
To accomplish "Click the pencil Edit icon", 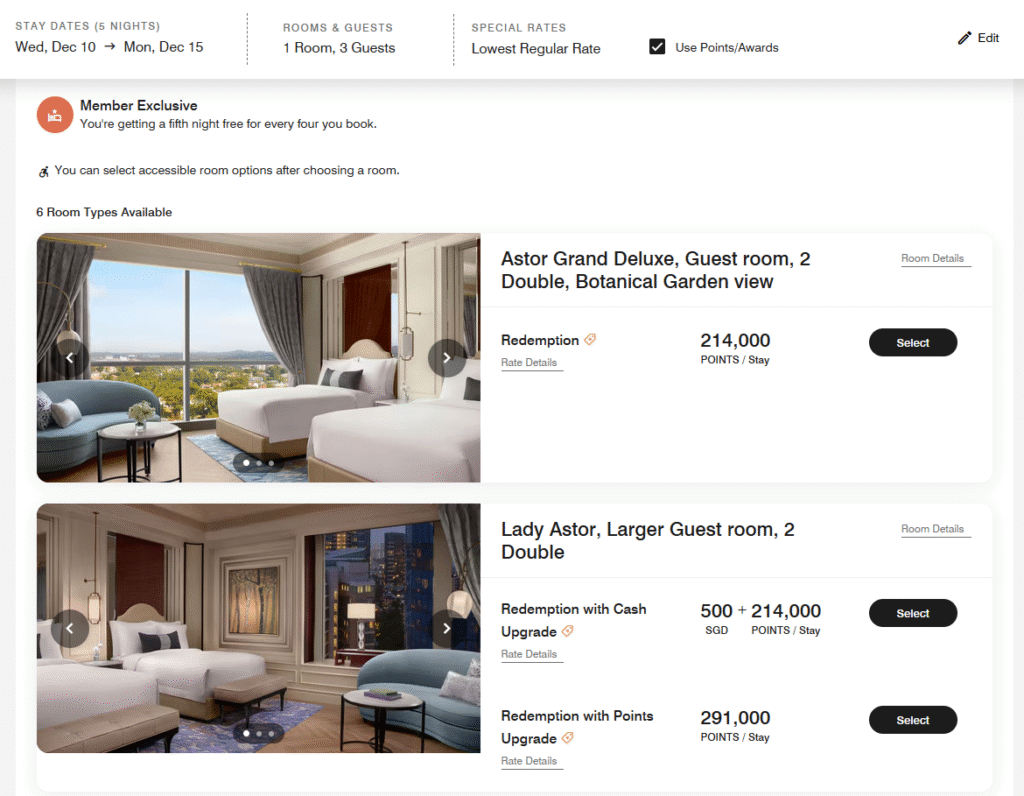I will pyautogui.click(x=965, y=38).
